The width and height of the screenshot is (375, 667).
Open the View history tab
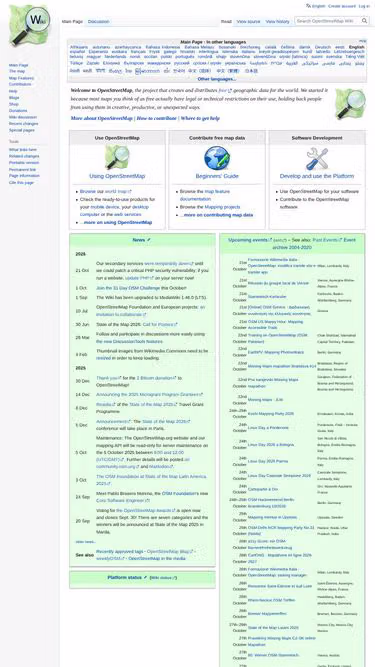coord(277,22)
